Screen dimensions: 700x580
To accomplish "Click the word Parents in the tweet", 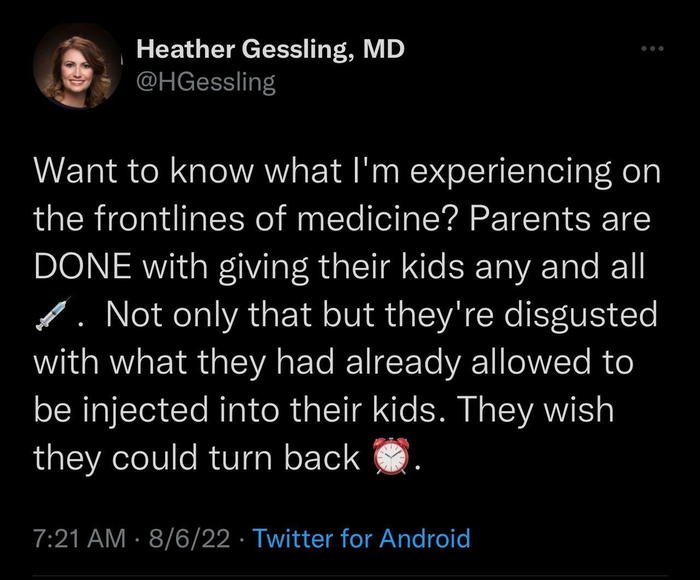I will pos(526,220).
